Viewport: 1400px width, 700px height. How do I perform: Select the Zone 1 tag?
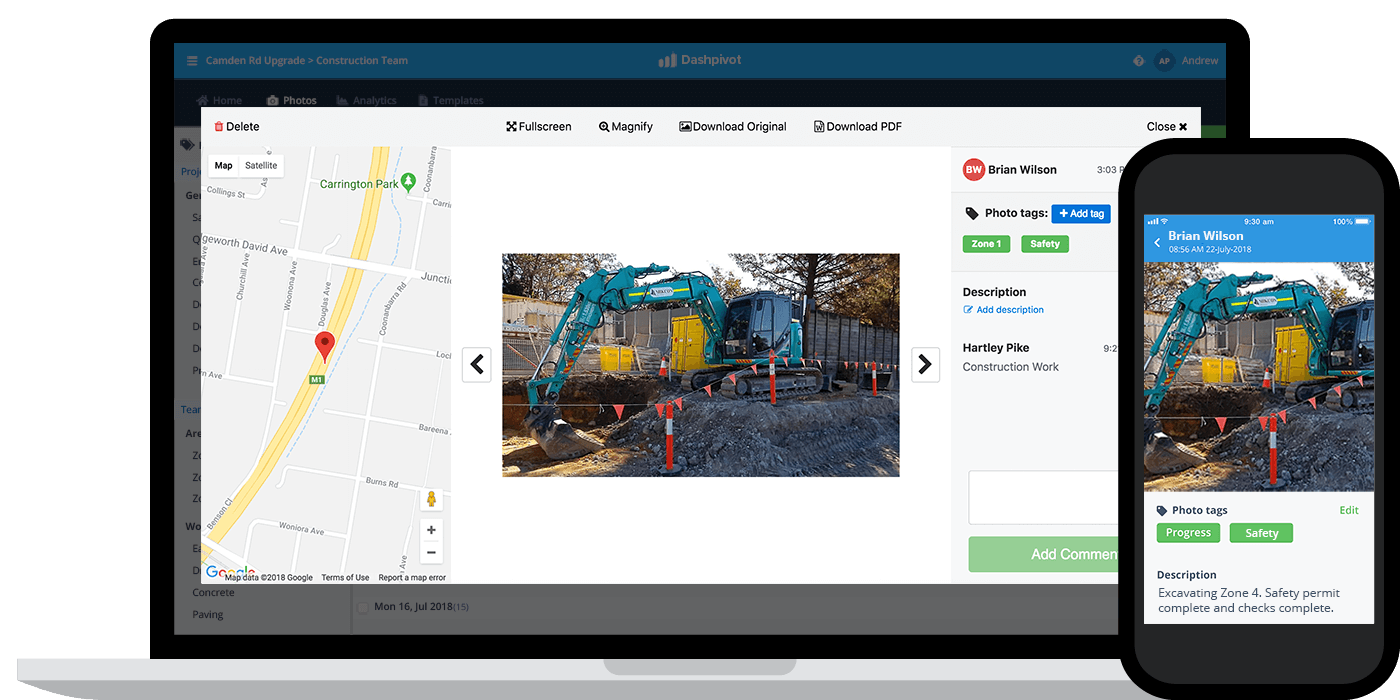tap(987, 244)
